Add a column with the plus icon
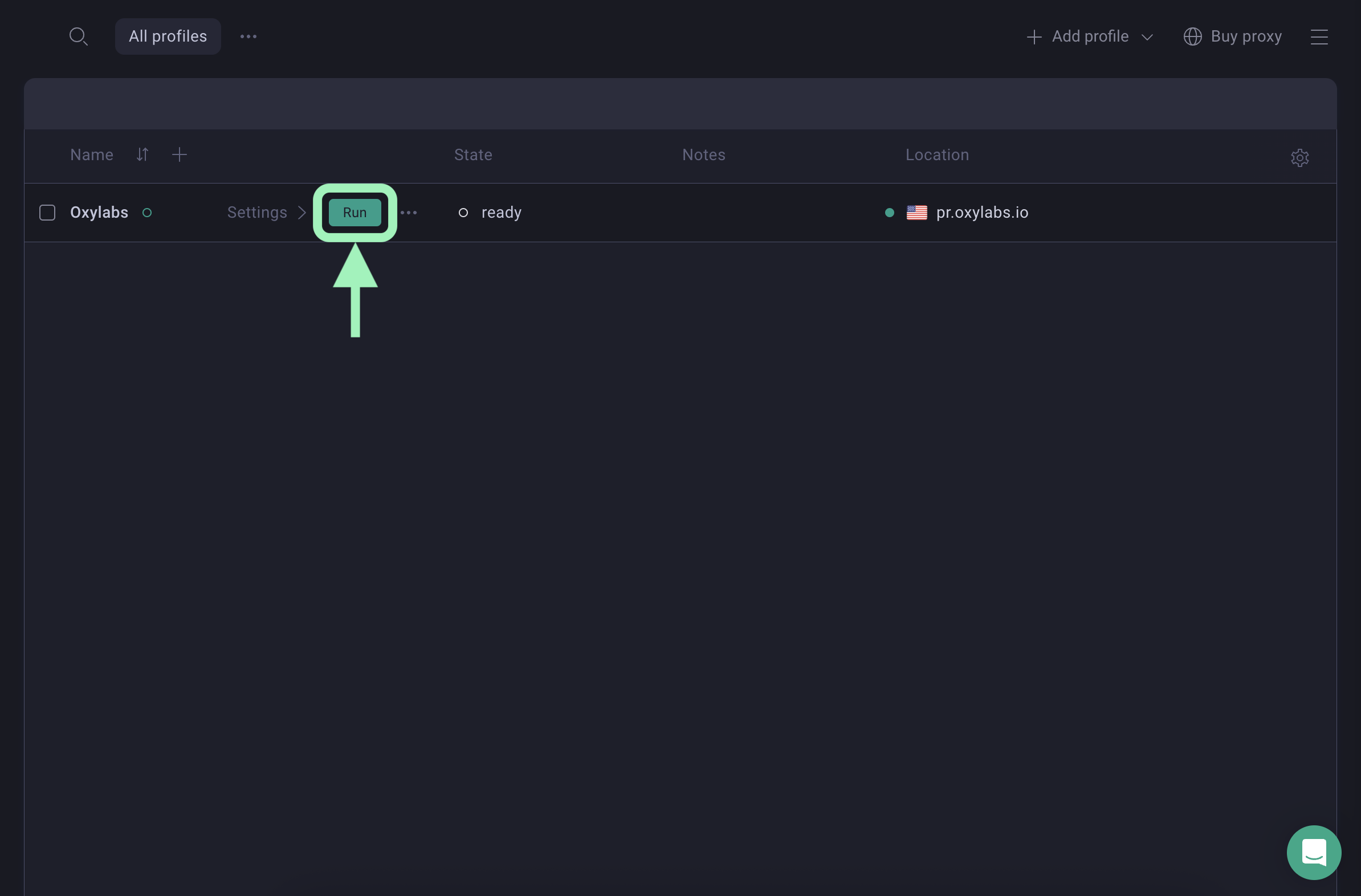The width and height of the screenshot is (1361, 896). (x=180, y=154)
